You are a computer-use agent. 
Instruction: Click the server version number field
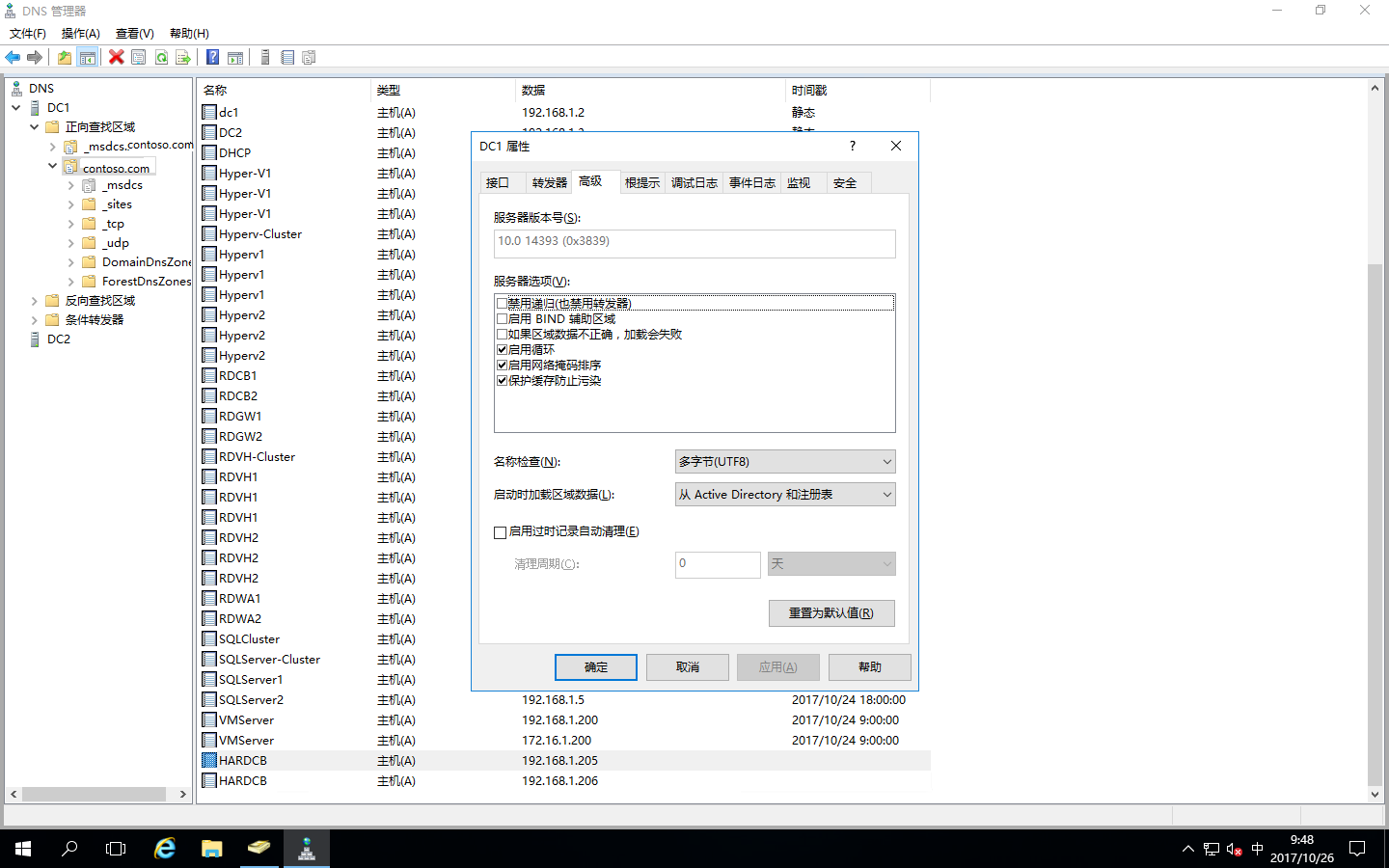click(x=694, y=243)
